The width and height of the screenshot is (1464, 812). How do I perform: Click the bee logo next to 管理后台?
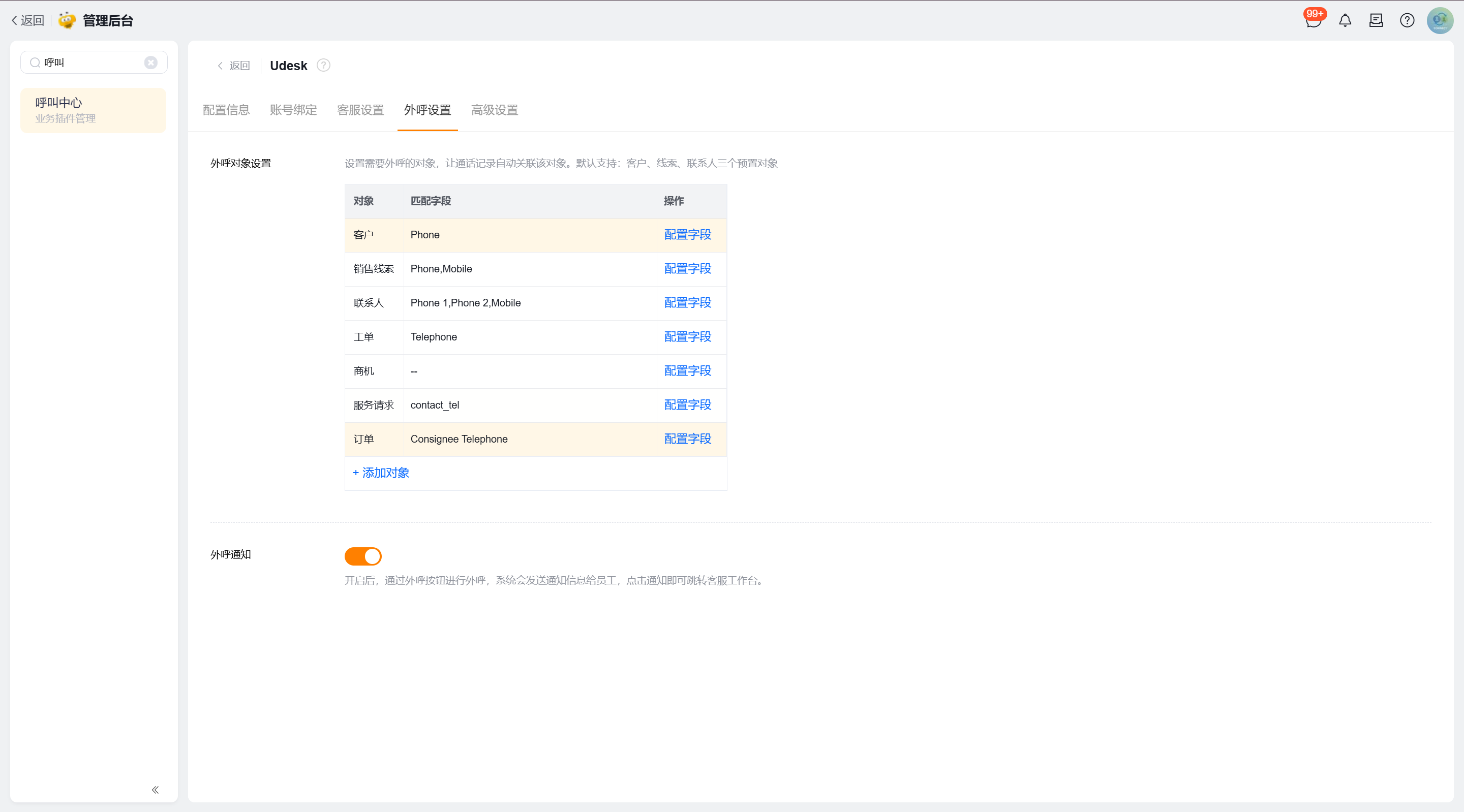click(x=67, y=20)
